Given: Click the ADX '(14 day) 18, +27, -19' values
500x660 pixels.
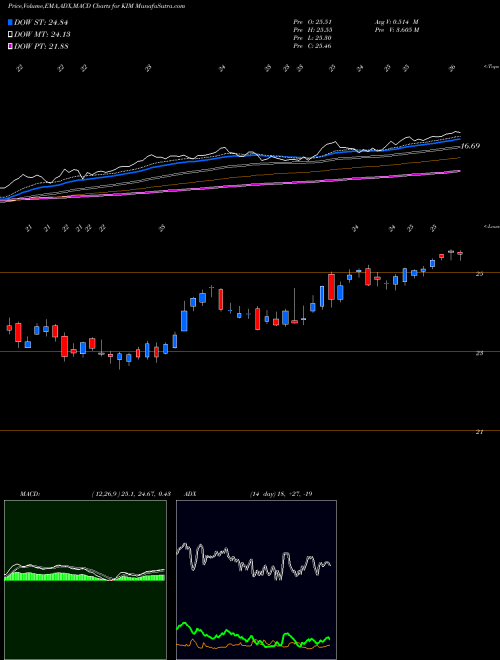Looking at the screenshot, I should point(281,494).
